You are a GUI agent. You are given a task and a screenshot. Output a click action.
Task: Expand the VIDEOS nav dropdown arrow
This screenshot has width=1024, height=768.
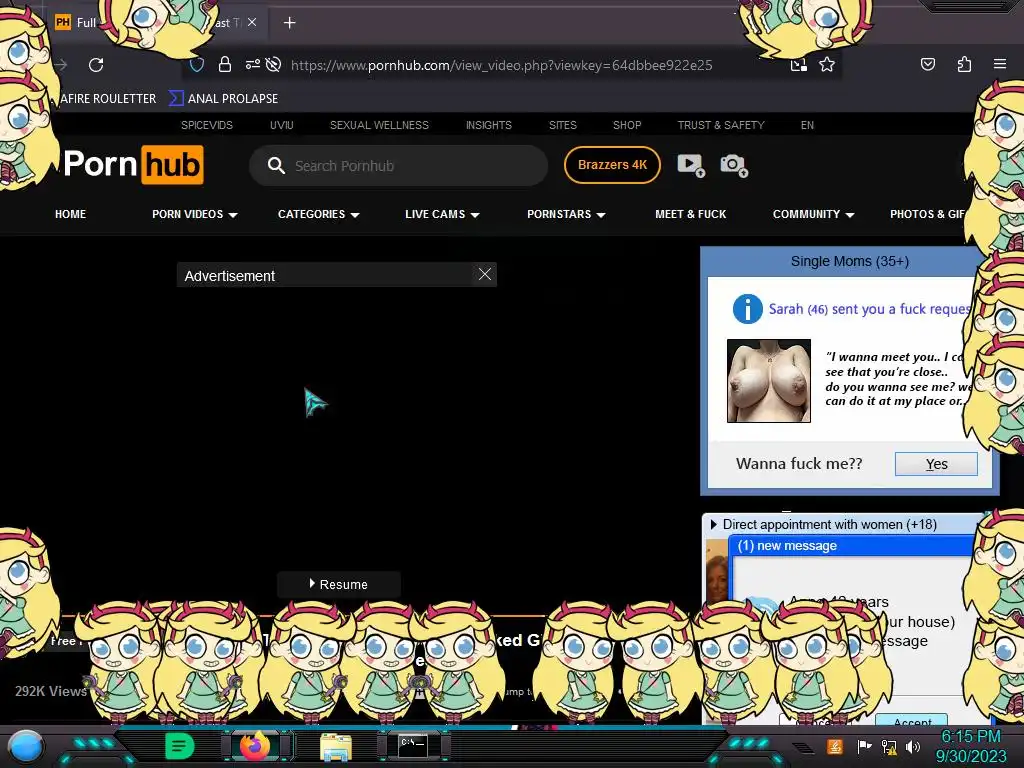233,215
